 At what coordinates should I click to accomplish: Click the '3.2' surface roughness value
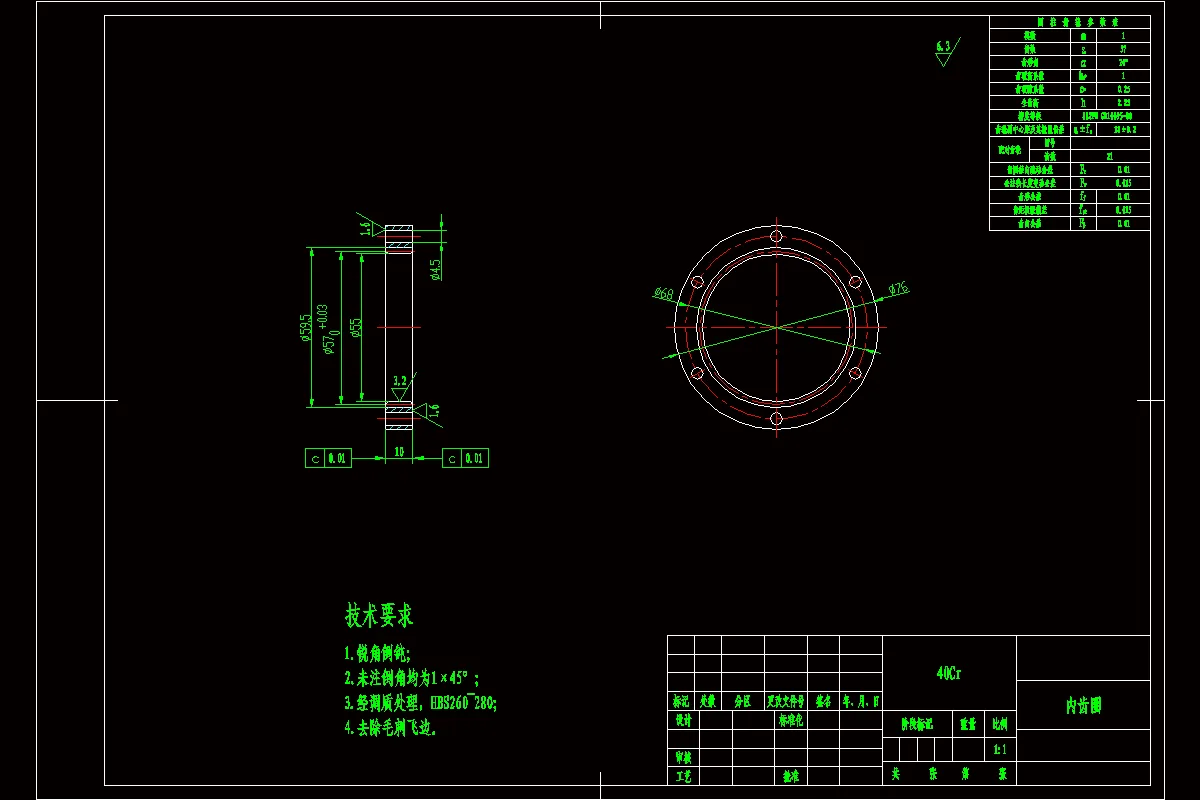click(400, 381)
